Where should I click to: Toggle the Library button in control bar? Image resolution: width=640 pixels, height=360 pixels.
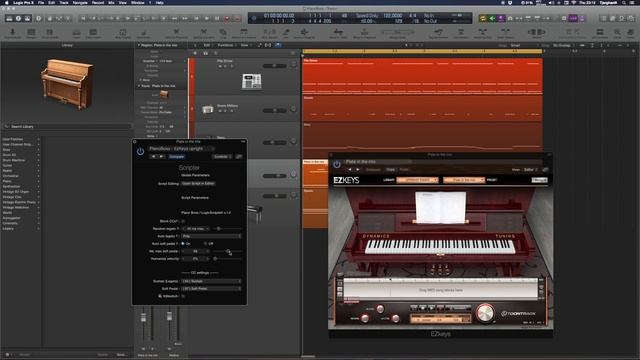tap(9, 18)
